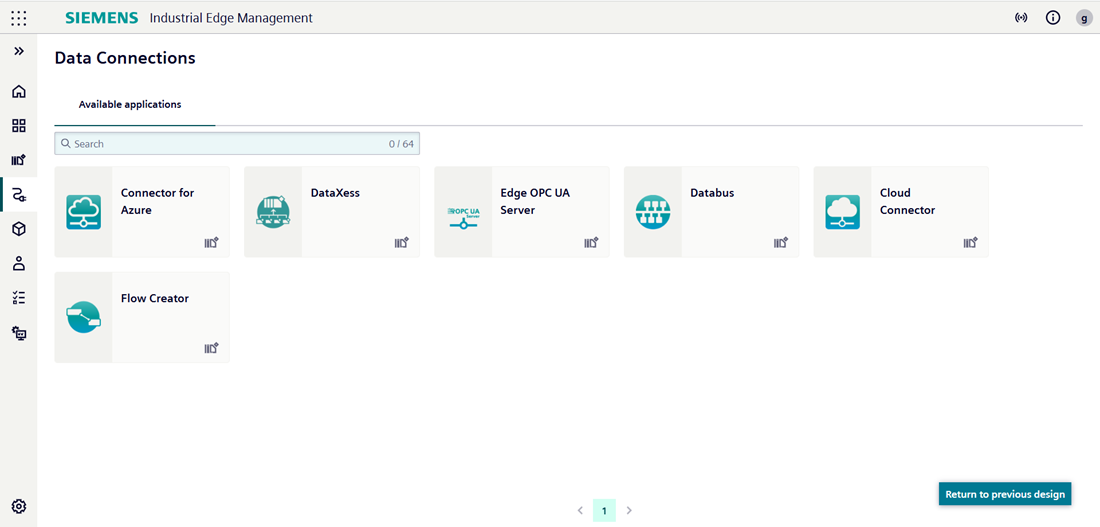
Task: Click catalog icon on Cloud Connector card
Action: [970, 243]
